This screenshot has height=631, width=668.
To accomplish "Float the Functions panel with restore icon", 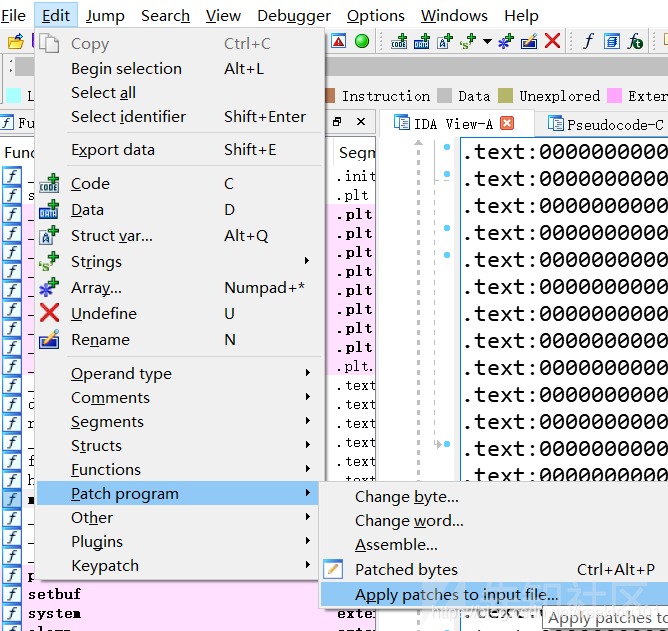I will tap(337, 122).
